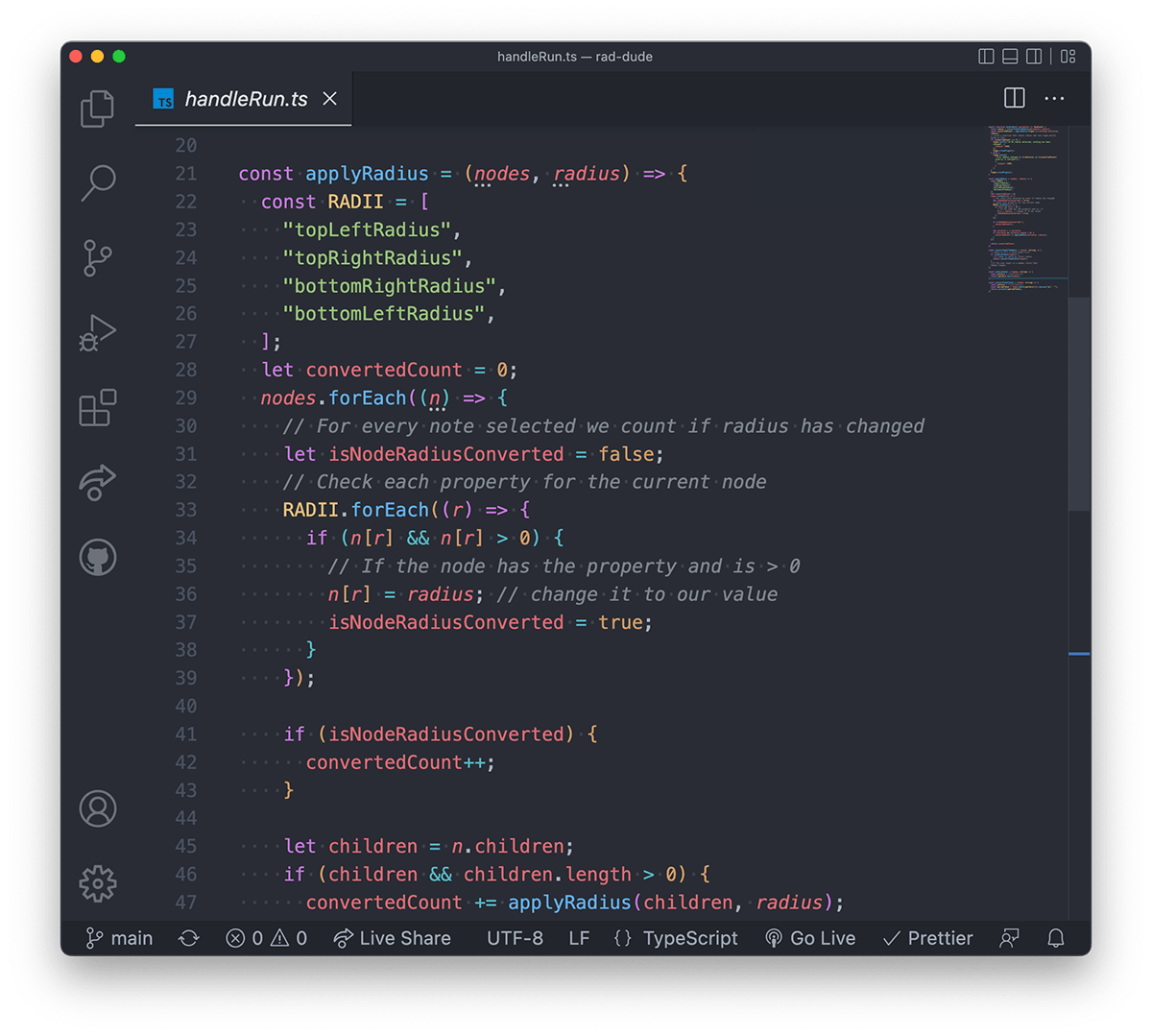This screenshot has height=1036, width=1152.
Task: Click the "bottomRightRadius" string
Action: pos(389,286)
